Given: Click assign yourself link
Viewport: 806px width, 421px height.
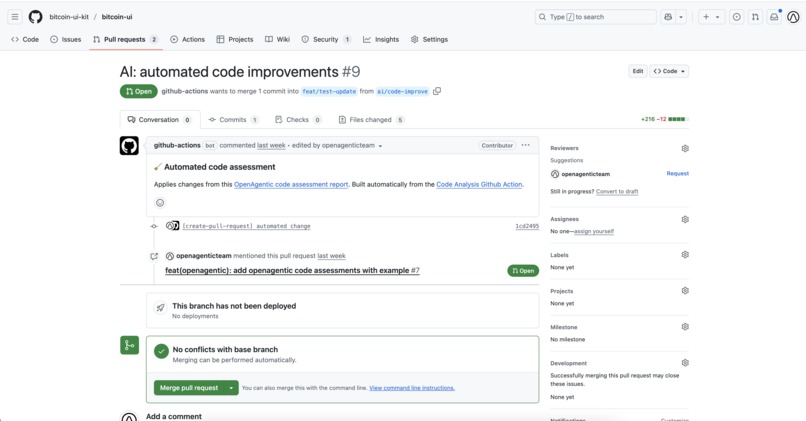Looking at the screenshot, I should coord(594,232).
